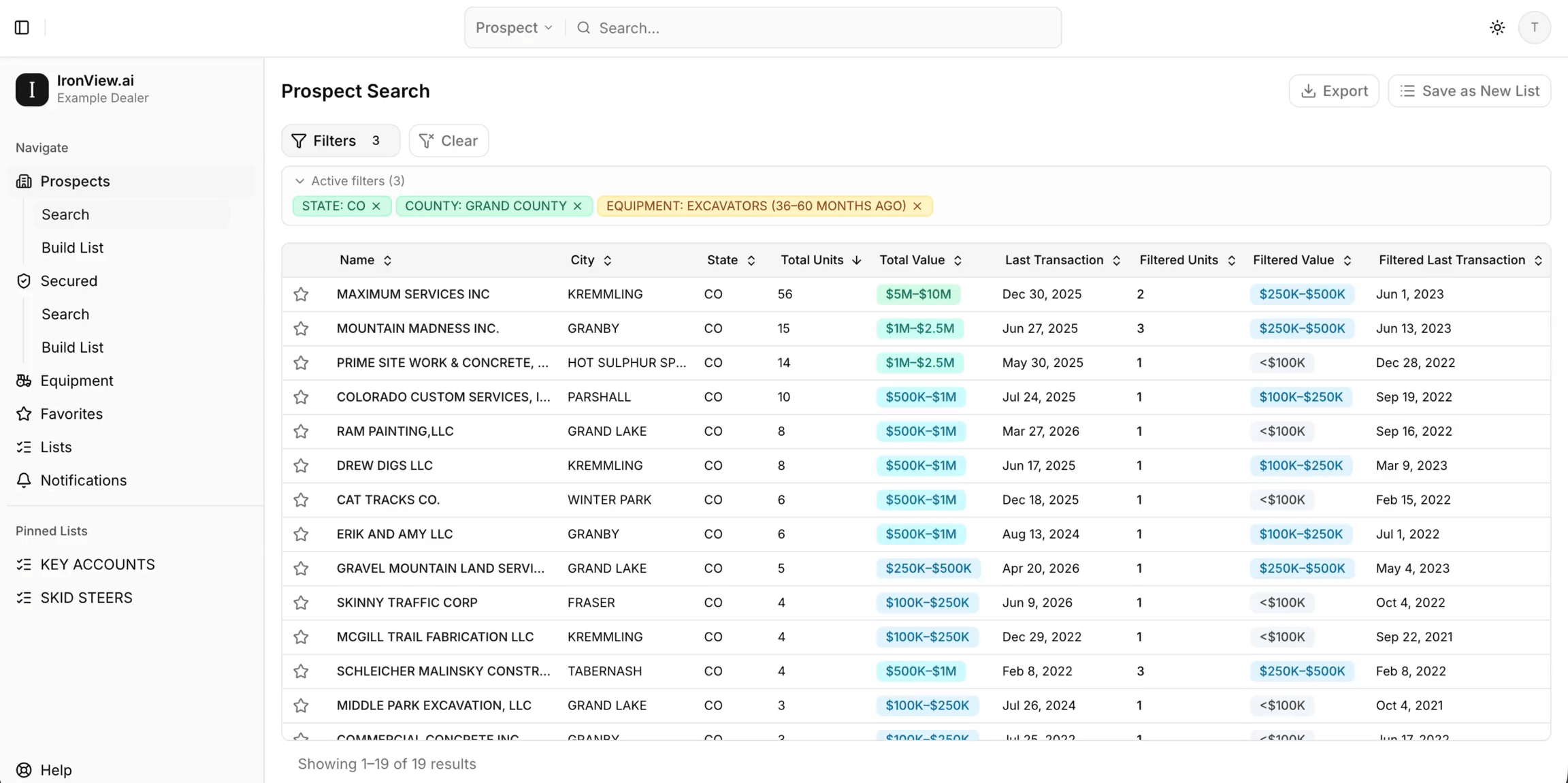Viewport: 1568px width, 783px height.
Task: Open DREW DIGS LLC prospect name
Action: (385, 466)
